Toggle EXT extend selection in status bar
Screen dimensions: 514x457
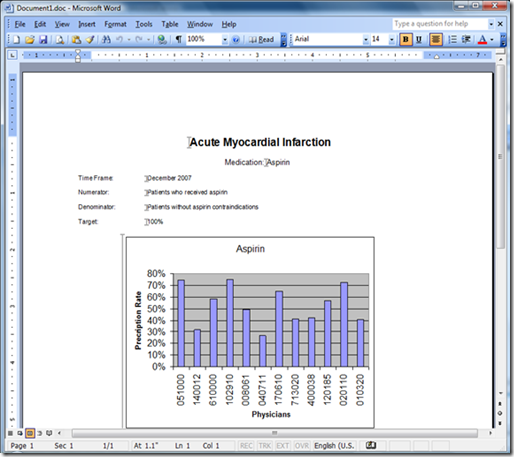click(283, 446)
